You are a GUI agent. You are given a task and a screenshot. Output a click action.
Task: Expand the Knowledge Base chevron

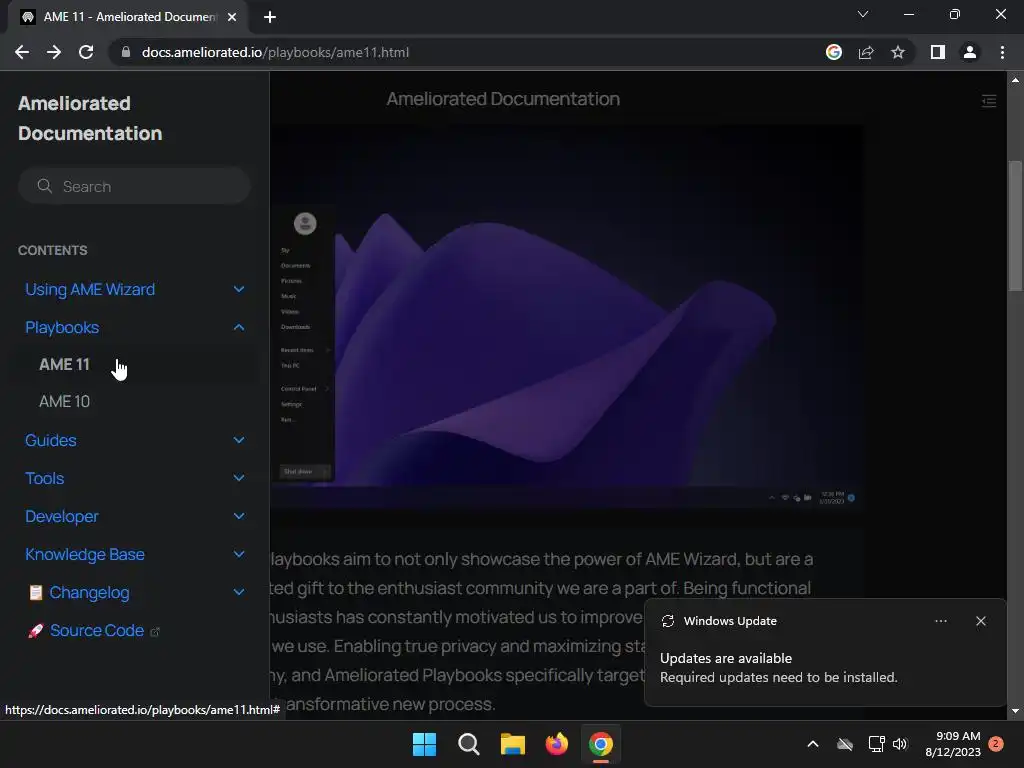click(x=239, y=554)
